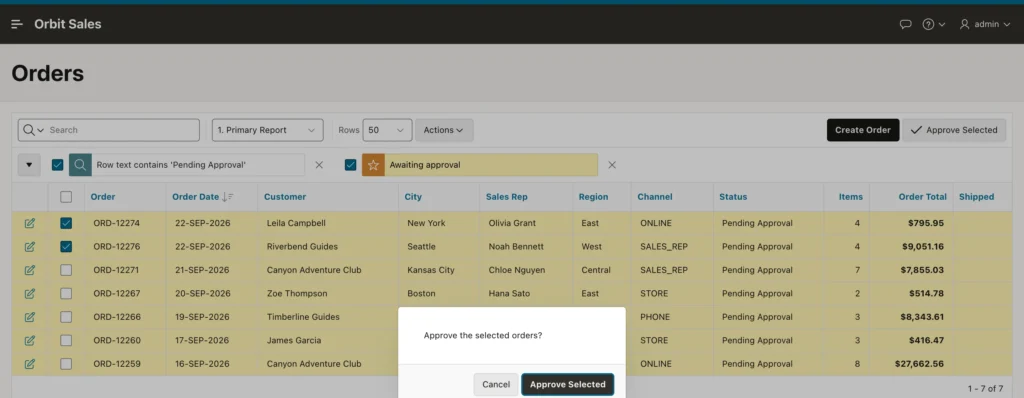Click the Hana Sato sales rep cell
The width and height of the screenshot is (1024, 398).
[x=509, y=293]
